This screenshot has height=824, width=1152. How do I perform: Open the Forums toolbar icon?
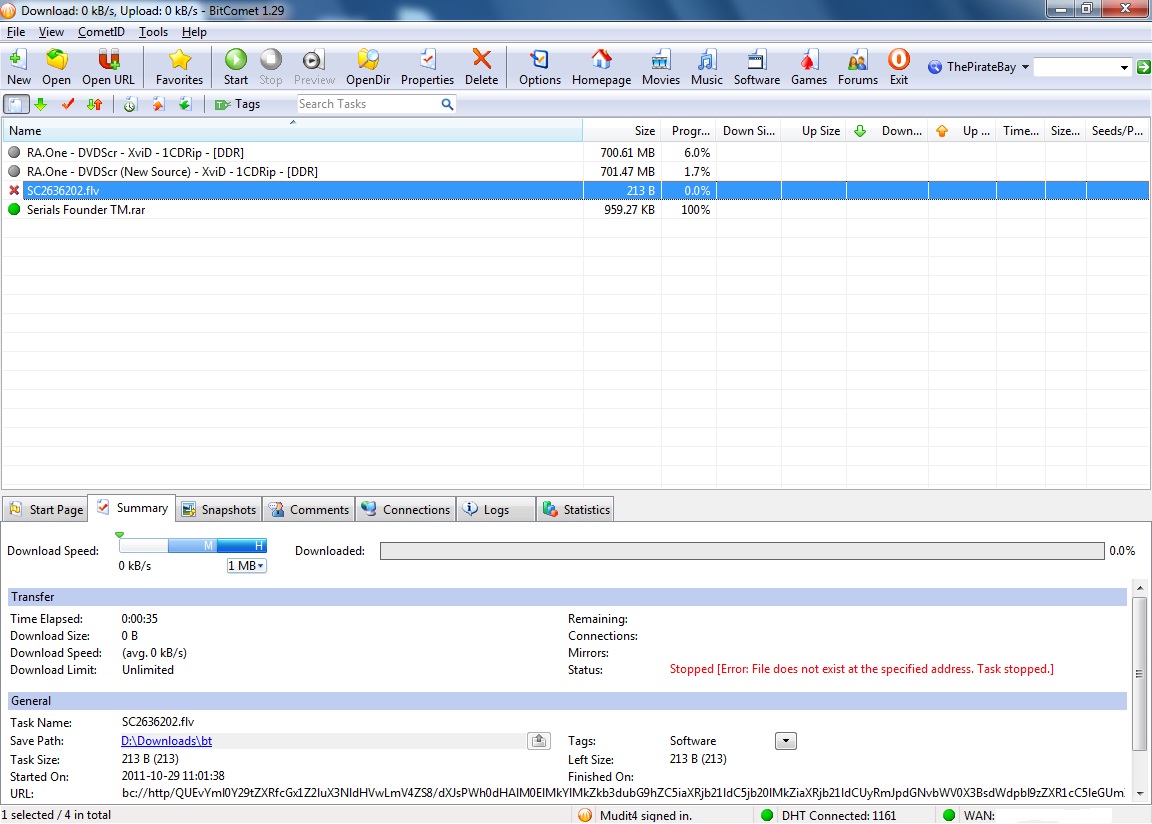(857, 60)
